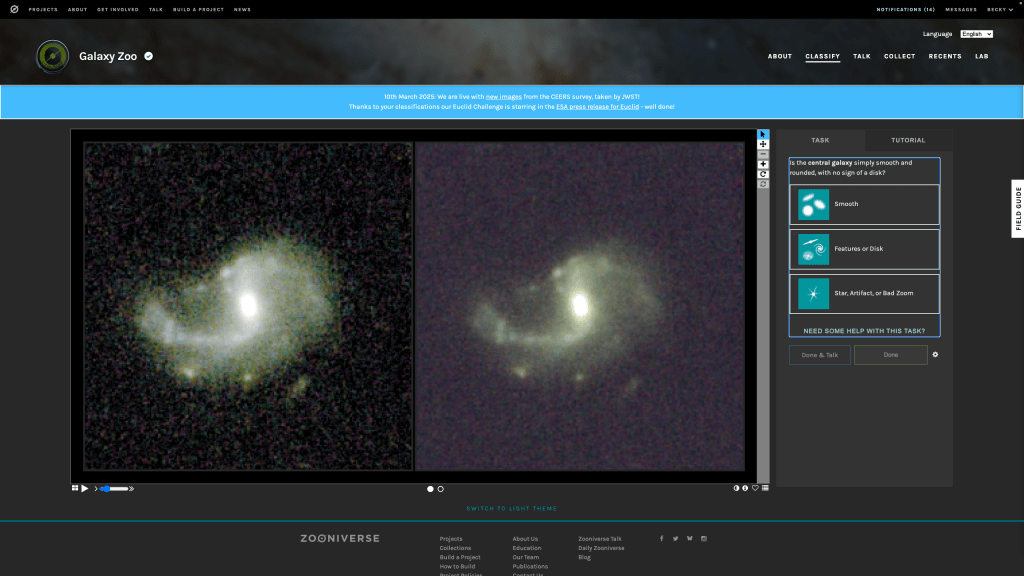Adjust the playback speed slider
The height and width of the screenshot is (576, 1024).
pos(115,488)
